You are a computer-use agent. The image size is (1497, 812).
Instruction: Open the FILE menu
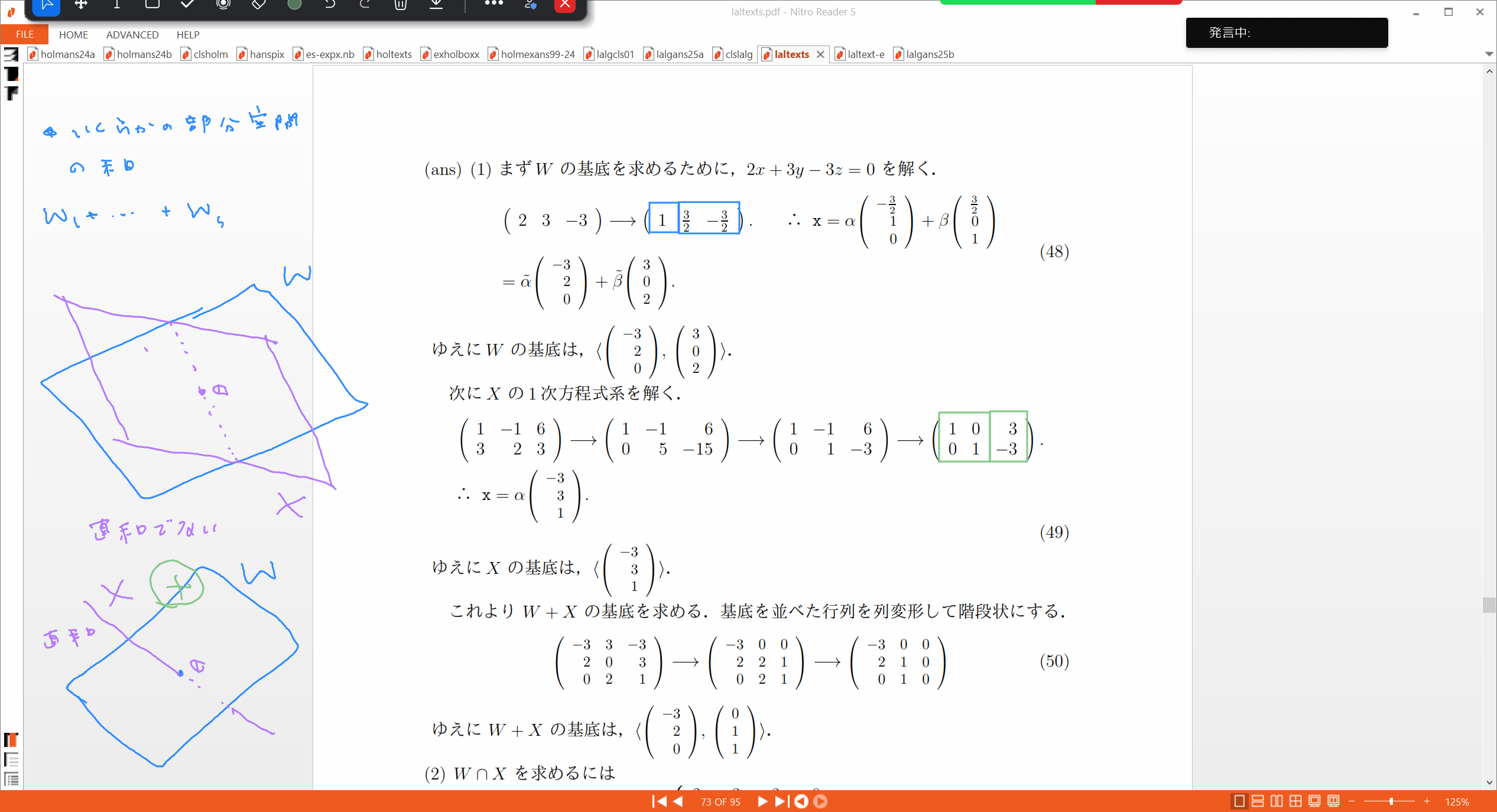coord(24,34)
